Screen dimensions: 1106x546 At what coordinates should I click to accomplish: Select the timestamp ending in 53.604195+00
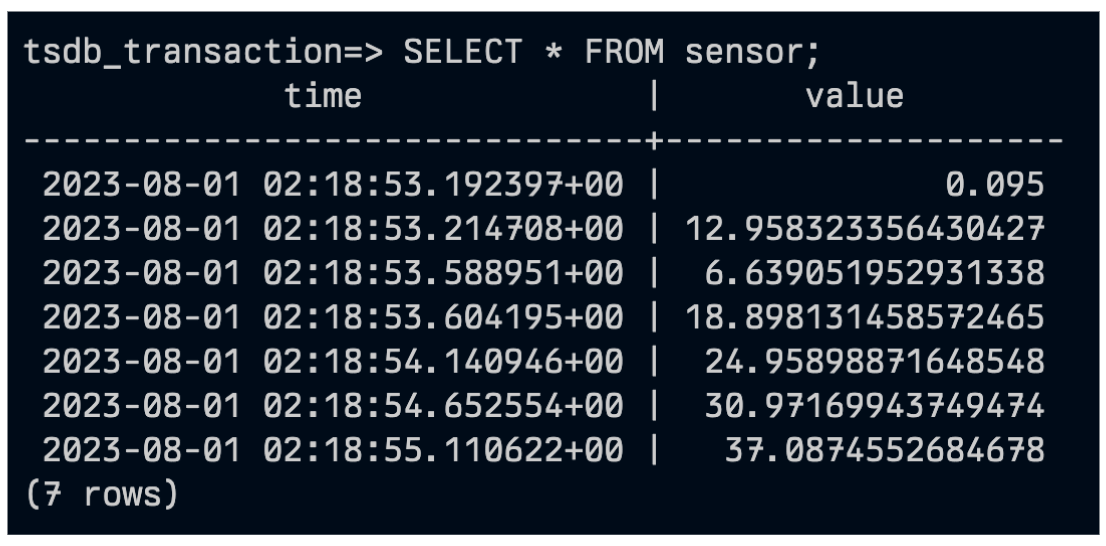(333, 317)
